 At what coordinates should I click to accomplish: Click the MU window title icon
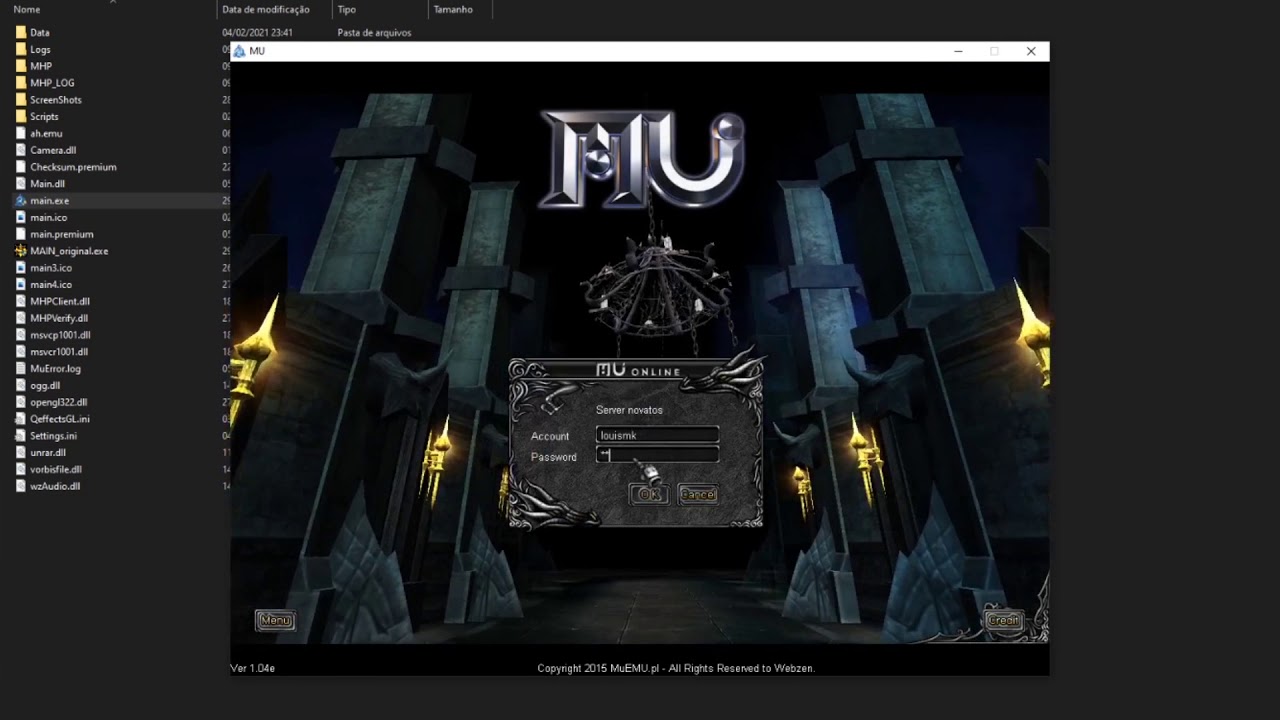point(239,51)
